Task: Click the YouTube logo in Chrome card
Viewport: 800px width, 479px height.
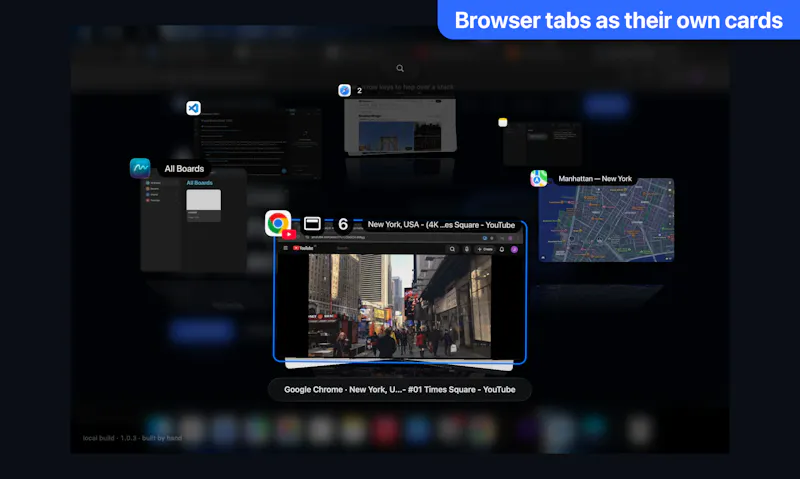Action: (304, 248)
